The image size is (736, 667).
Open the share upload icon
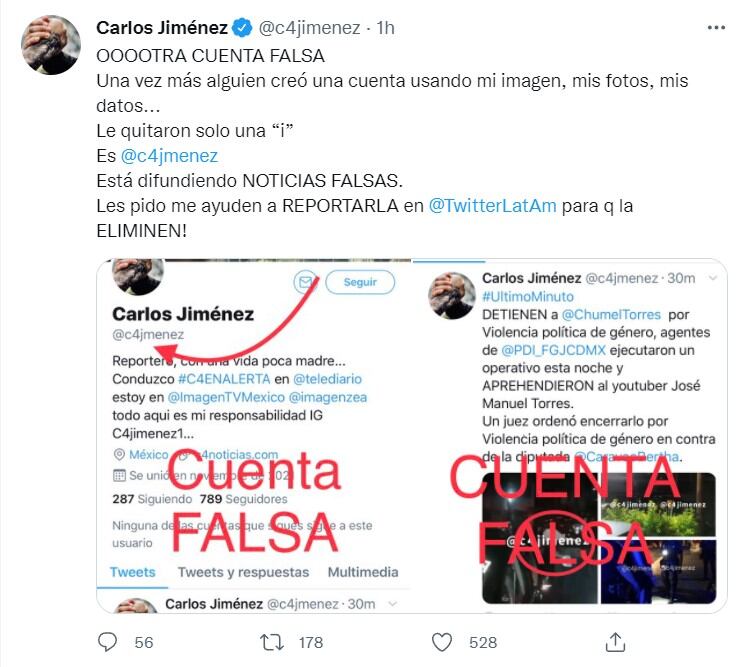point(615,642)
